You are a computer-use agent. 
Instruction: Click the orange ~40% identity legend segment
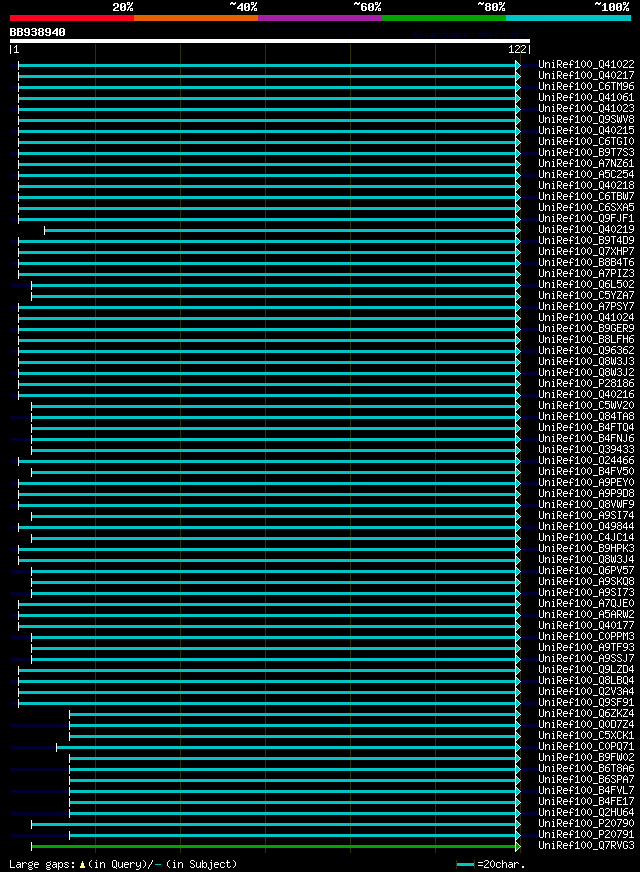pos(196,18)
